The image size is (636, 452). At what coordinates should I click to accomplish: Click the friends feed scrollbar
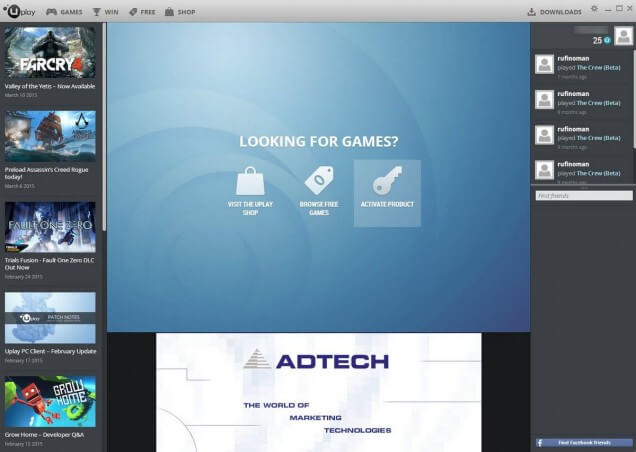(x=634, y=99)
